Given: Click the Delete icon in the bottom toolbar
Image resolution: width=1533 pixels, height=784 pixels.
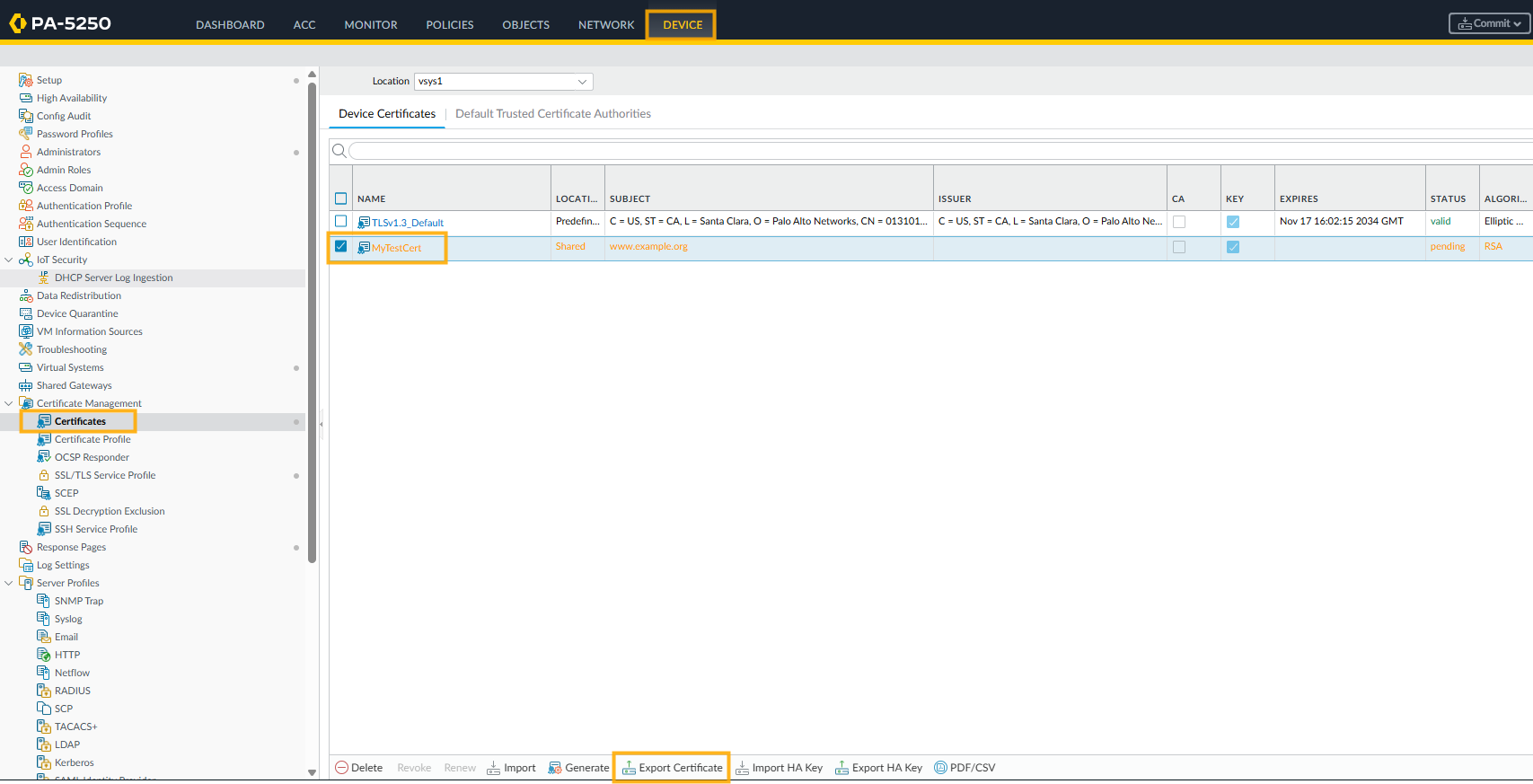Looking at the screenshot, I should (342, 768).
